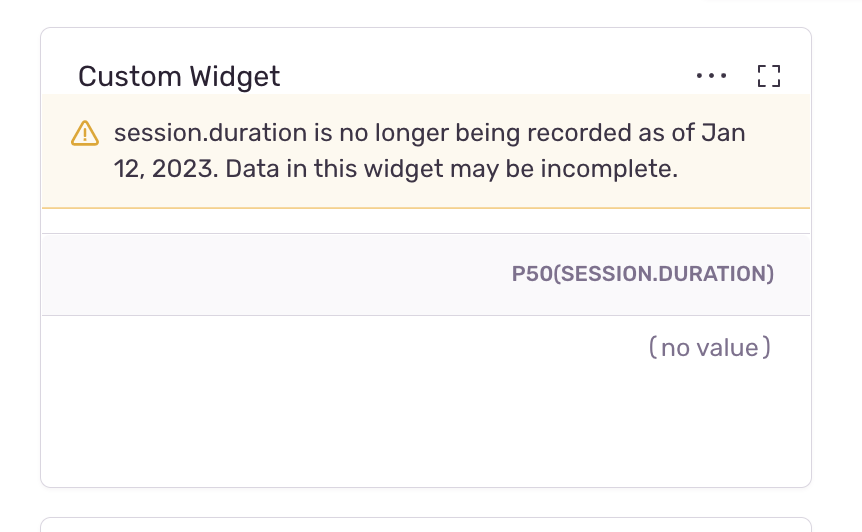
Task: Open the Custom Widget ellipsis actions menu
Action: (711, 76)
